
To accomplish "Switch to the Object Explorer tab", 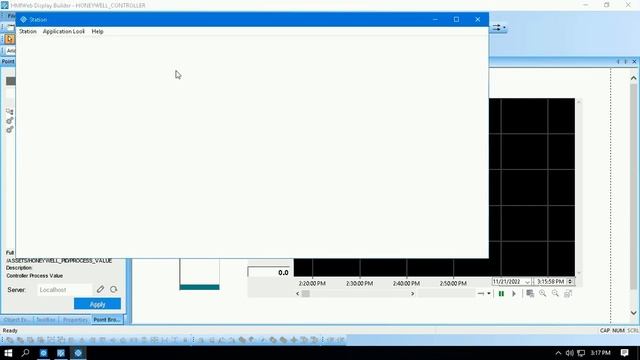I will click(17, 320).
